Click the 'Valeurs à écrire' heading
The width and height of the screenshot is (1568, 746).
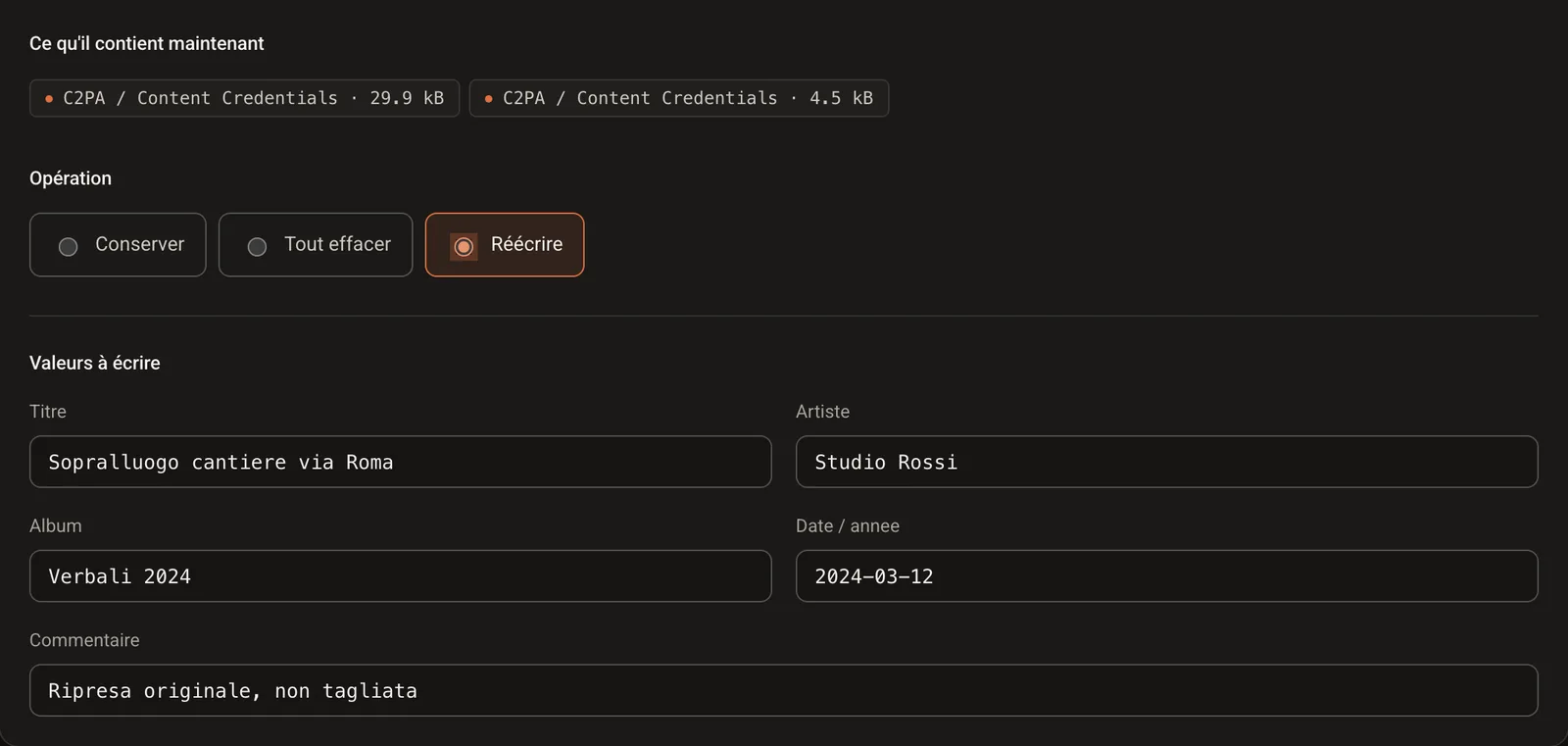(x=95, y=363)
